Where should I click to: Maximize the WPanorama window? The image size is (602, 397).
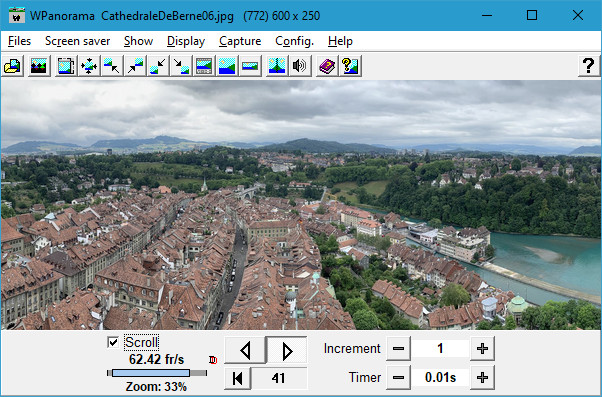click(532, 15)
